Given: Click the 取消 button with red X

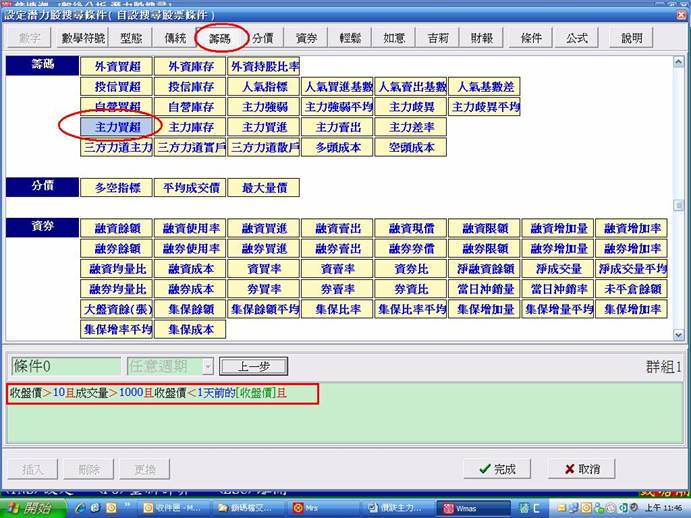Looking at the screenshot, I should pos(581,468).
